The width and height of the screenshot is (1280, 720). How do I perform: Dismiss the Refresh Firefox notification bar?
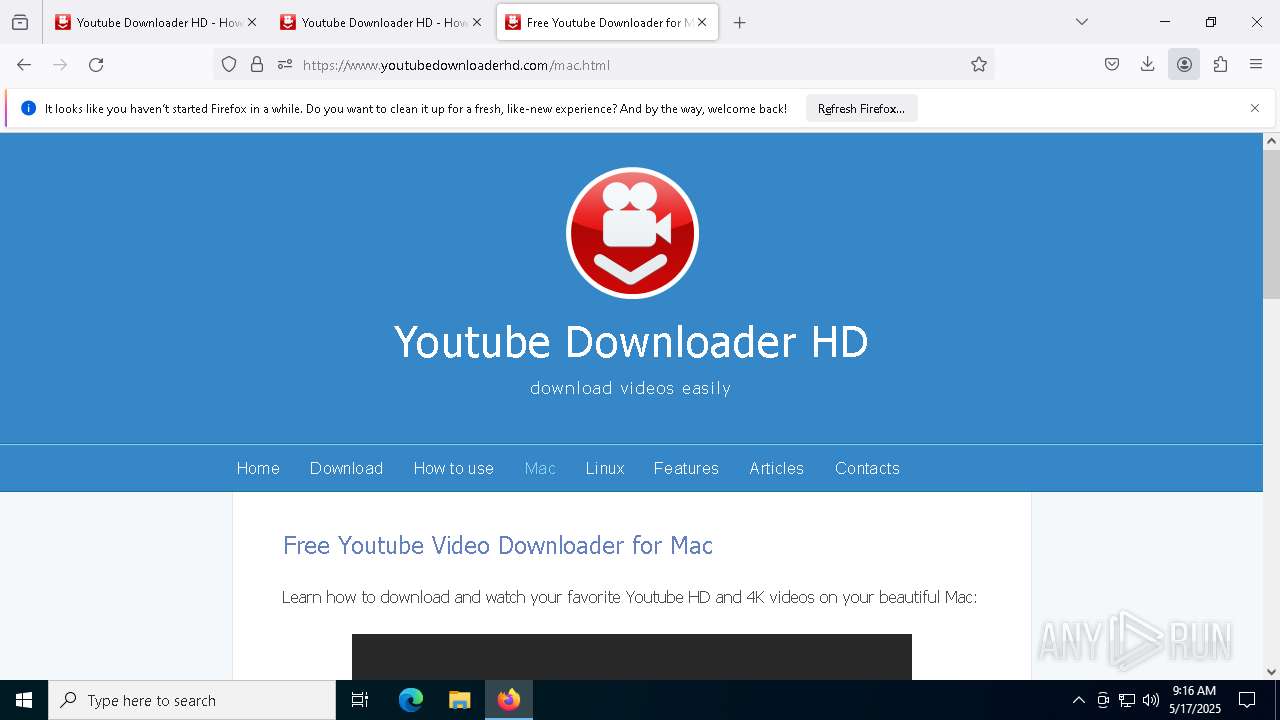coord(1255,108)
